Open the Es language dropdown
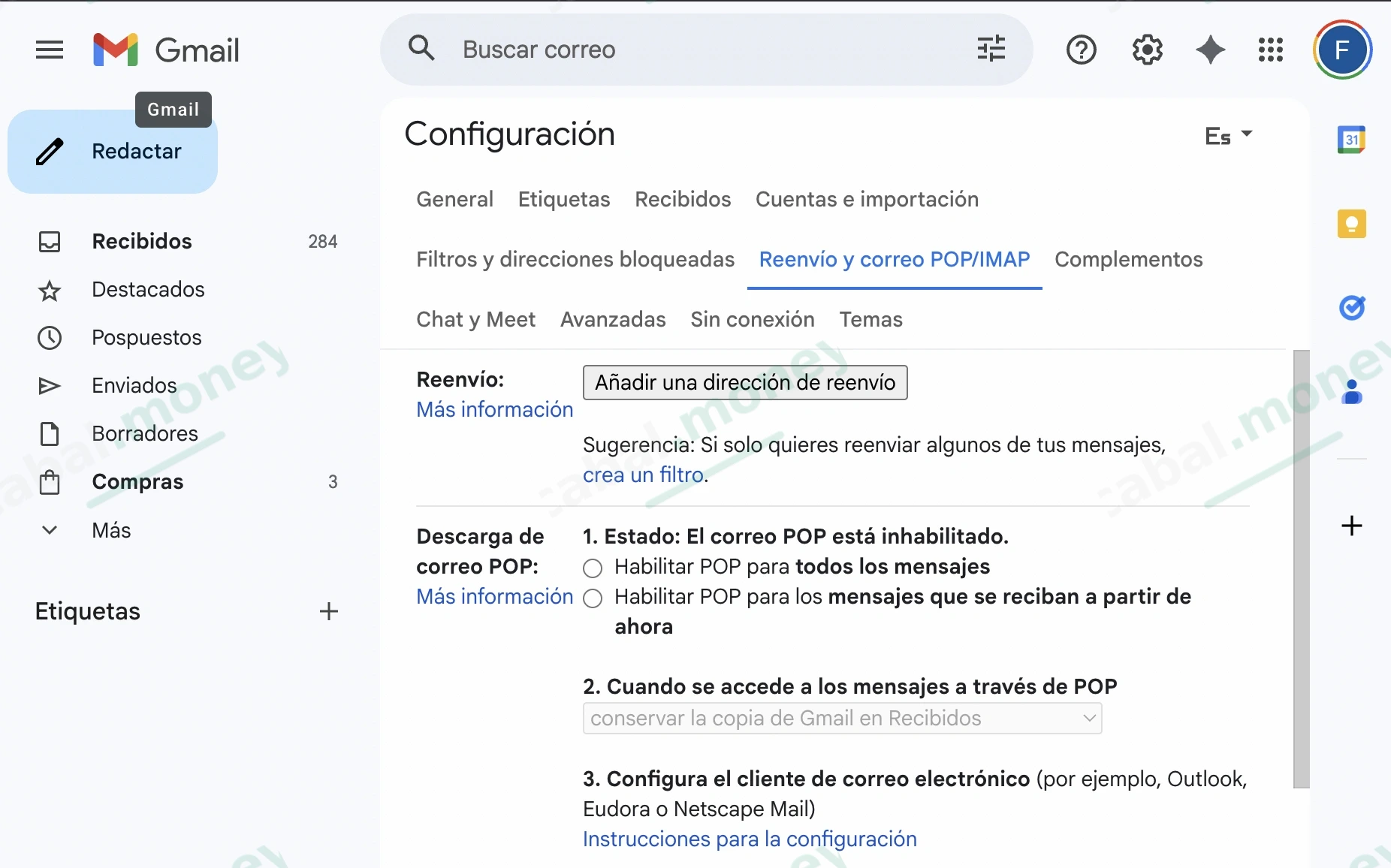Viewport: 1391px width, 868px height. point(1228,135)
